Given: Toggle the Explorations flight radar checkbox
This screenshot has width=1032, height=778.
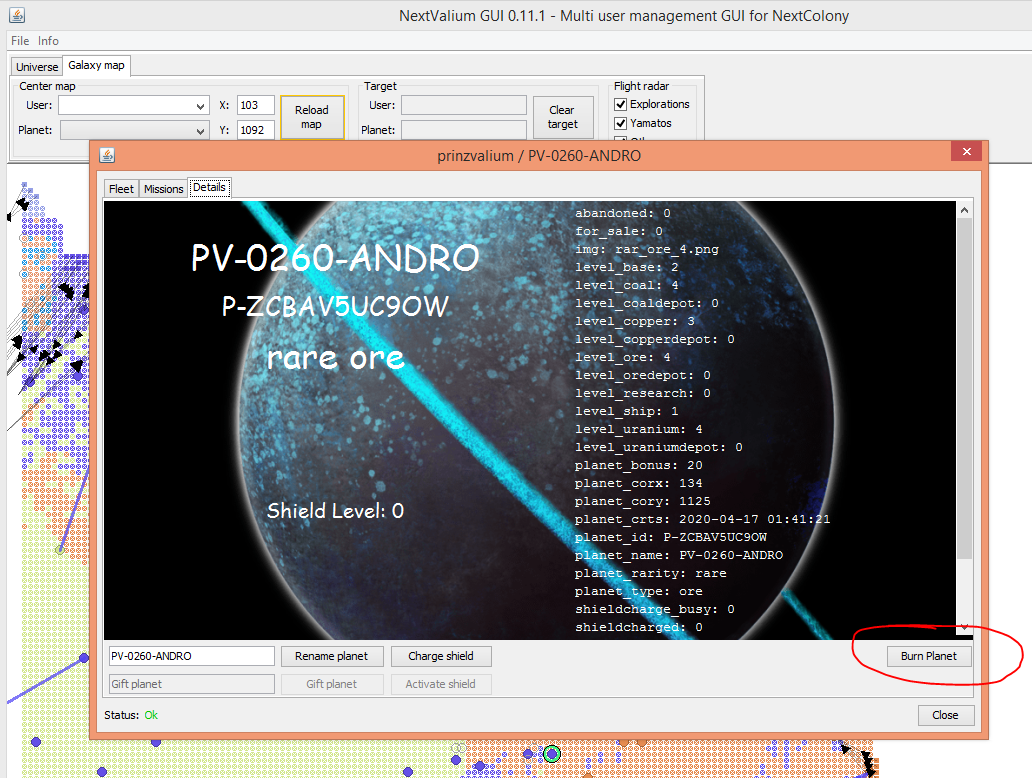Looking at the screenshot, I should 621,104.
